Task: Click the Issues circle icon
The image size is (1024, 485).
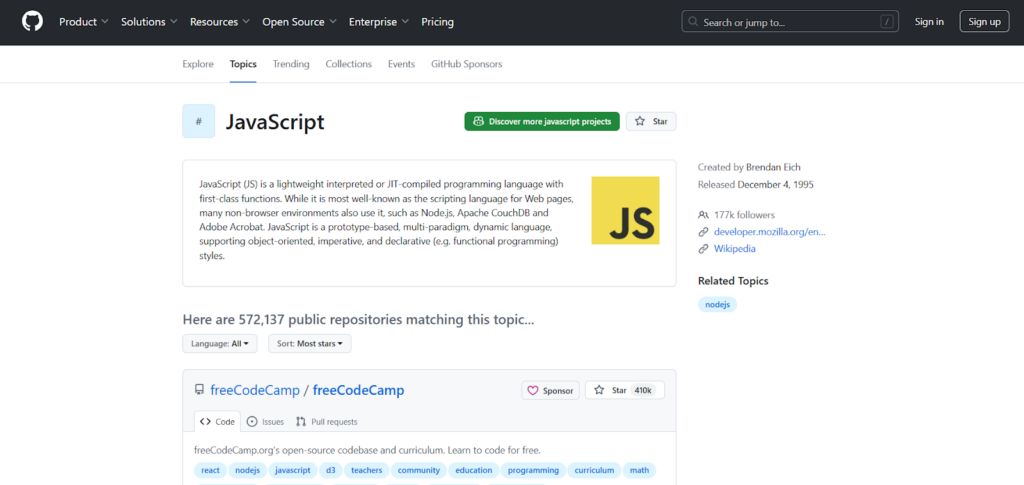Action: (x=253, y=422)
